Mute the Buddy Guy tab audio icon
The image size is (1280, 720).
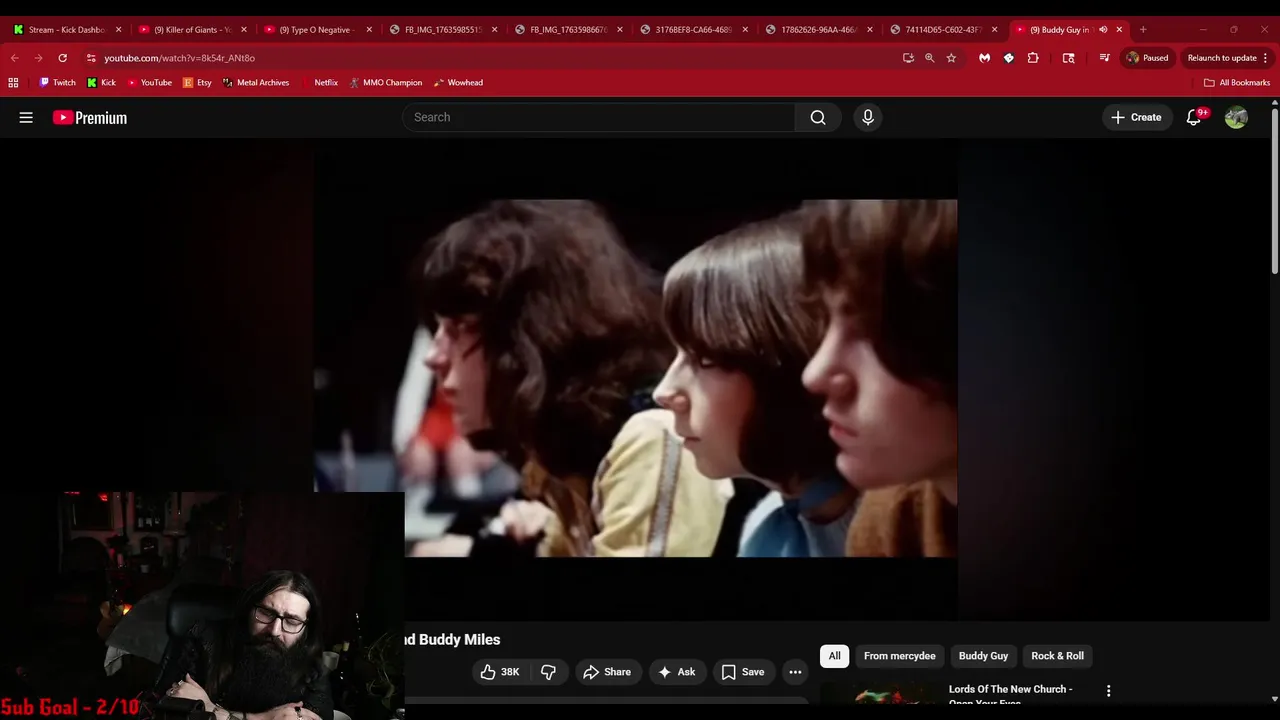(1103, 30)
